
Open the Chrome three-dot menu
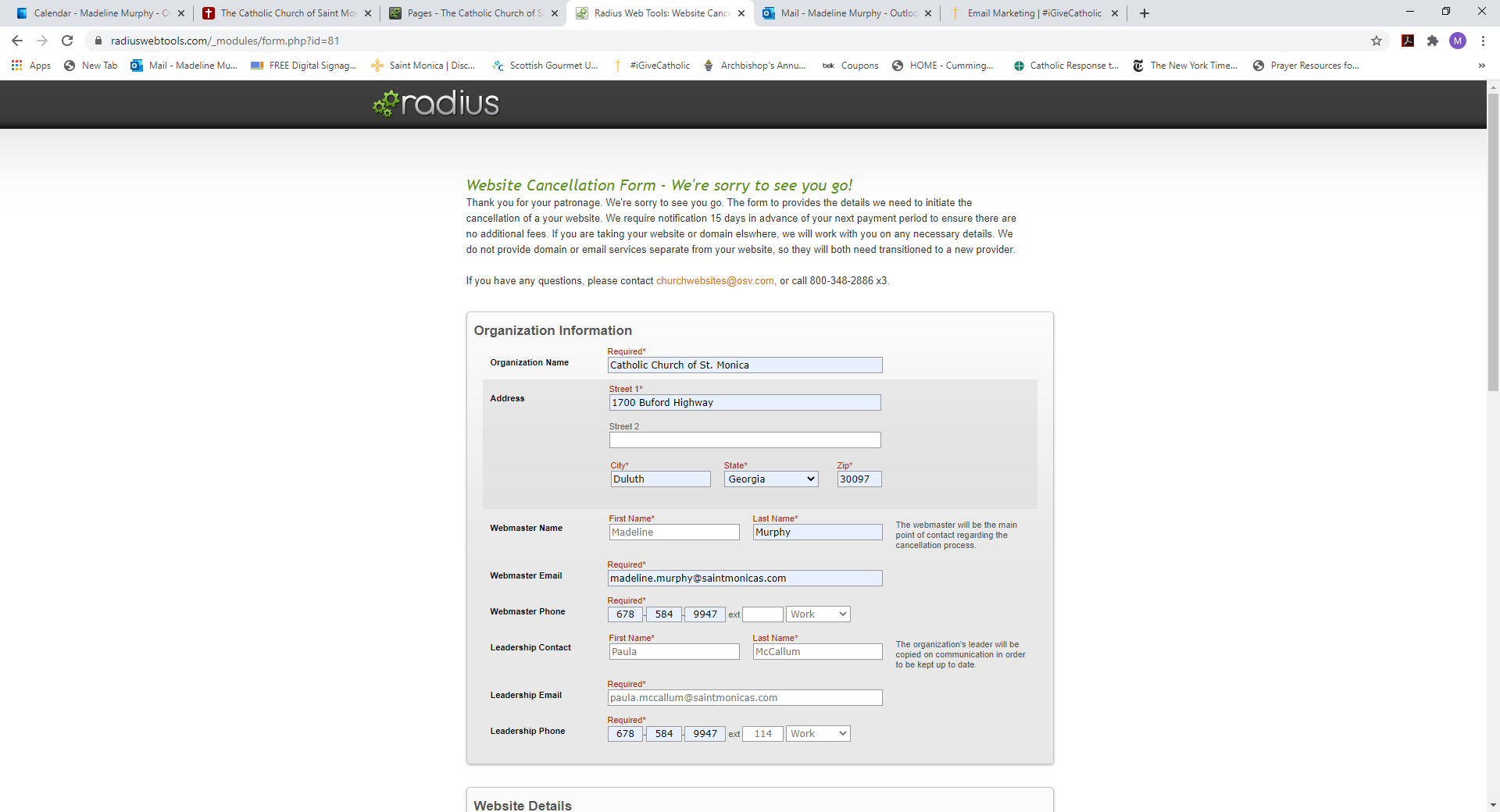click(1482, 41)
